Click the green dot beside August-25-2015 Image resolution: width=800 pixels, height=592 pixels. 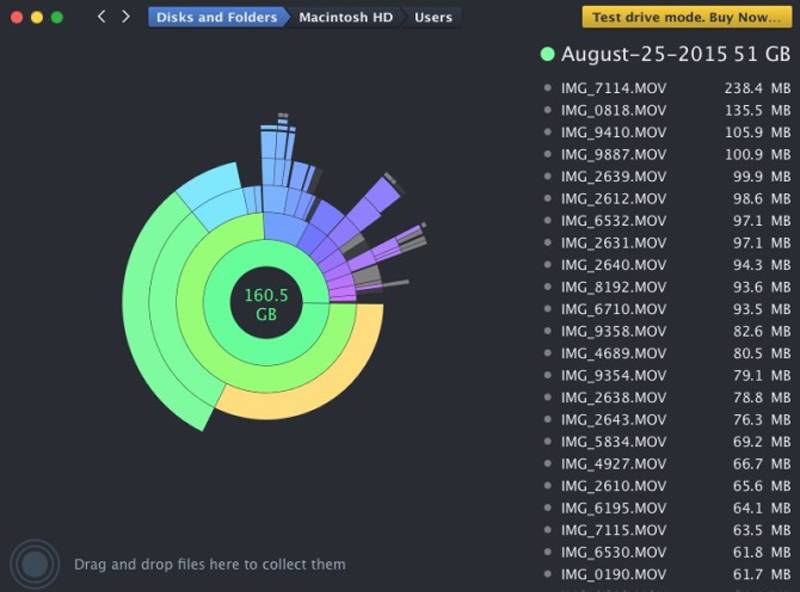(547, 54)
